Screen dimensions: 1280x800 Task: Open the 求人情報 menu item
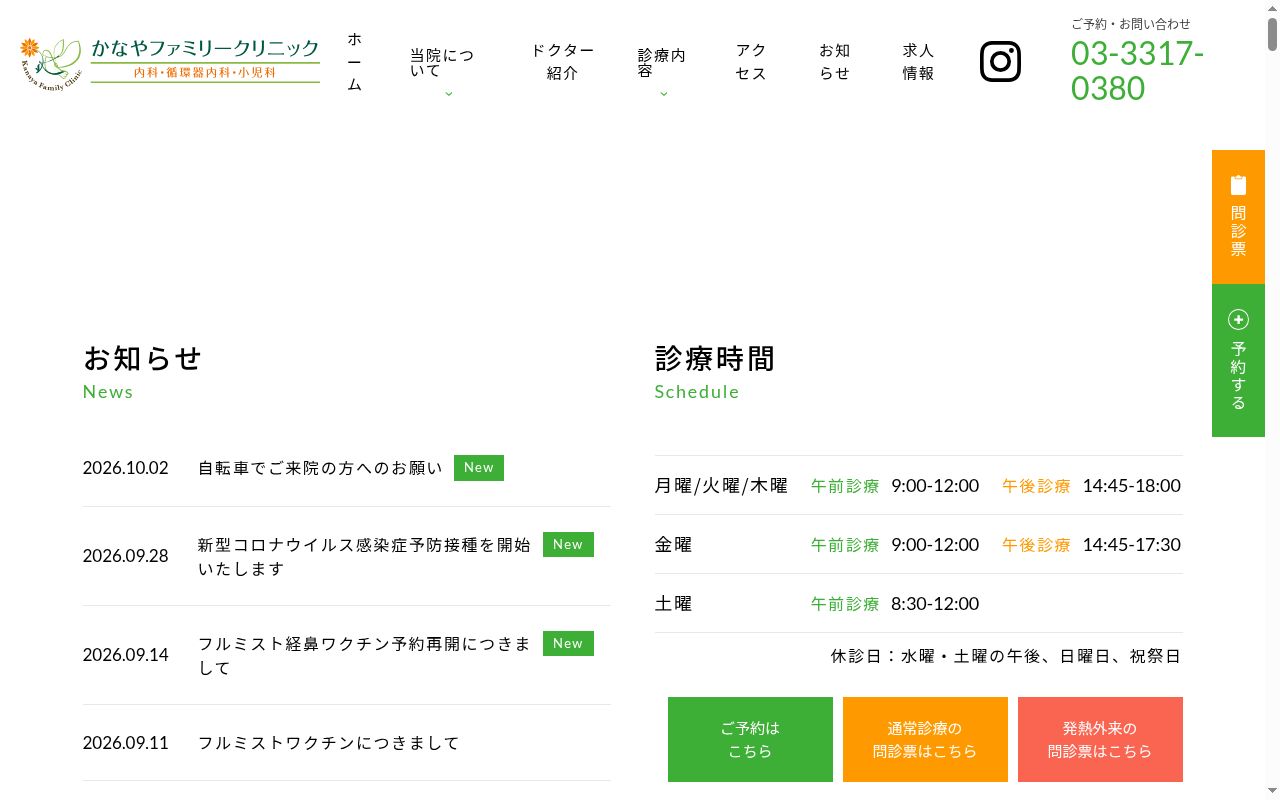(918, 62)
